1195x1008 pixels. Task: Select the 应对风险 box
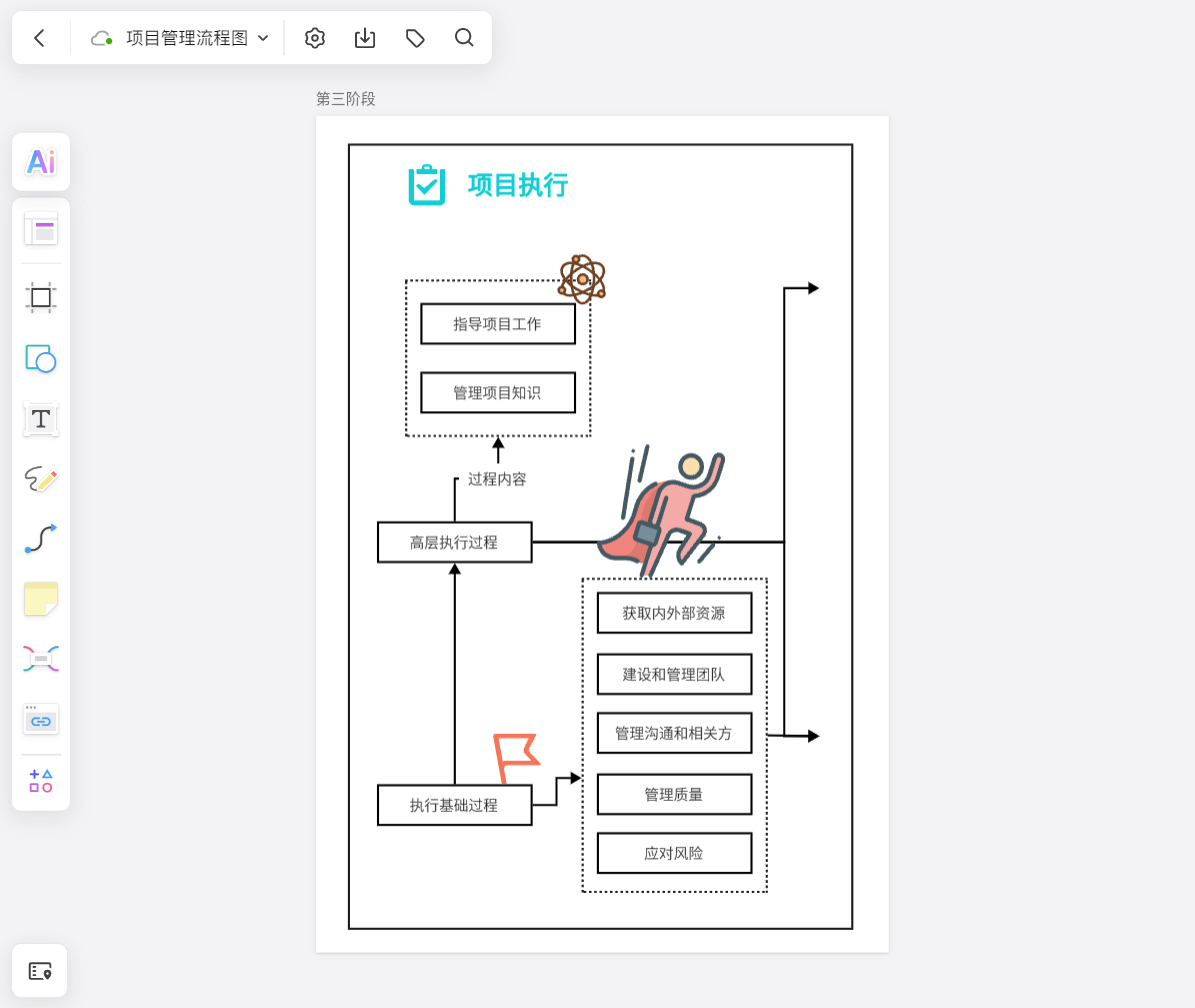[x=674, y=853]
